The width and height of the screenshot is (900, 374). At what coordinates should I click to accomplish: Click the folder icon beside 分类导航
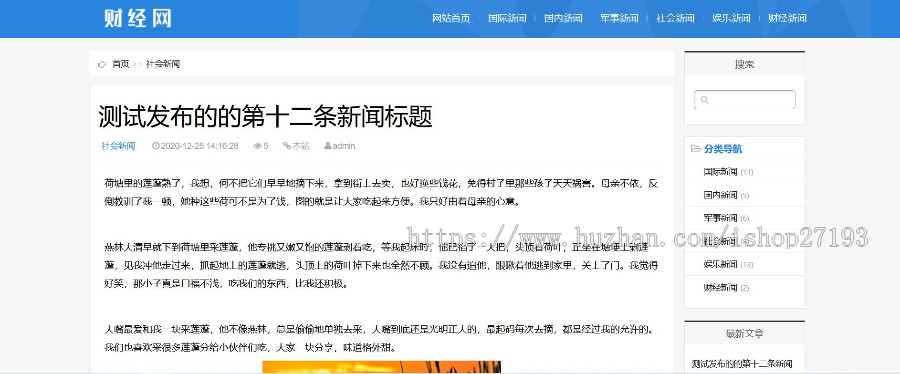(695, 149)
